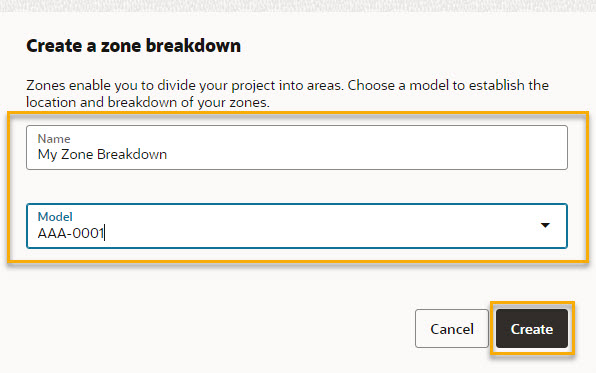Click the Create button
The height and width of the screenshot is (373, 596).
point(532,329)
